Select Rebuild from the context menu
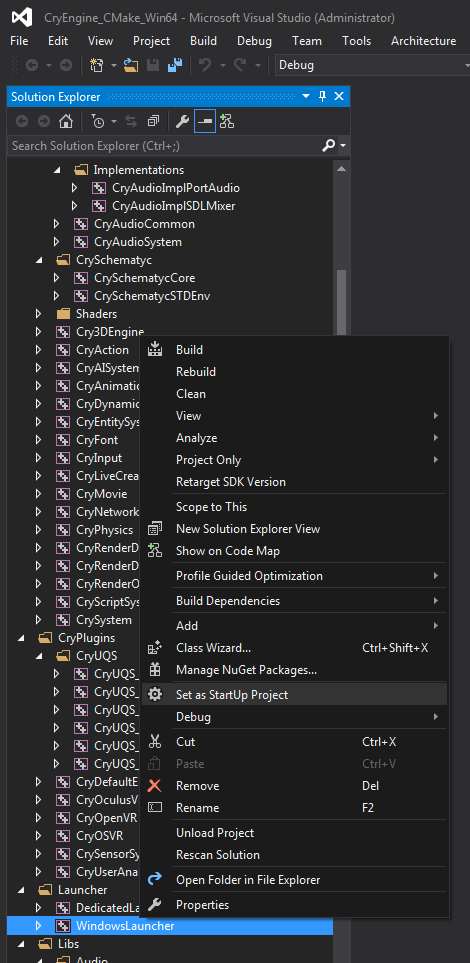 point(195,372)
